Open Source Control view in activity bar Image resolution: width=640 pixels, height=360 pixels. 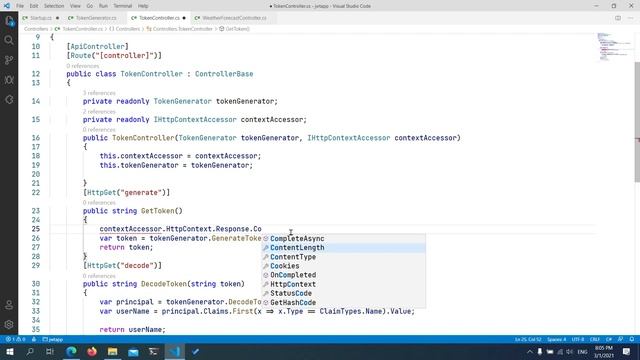click(x=9, y=60)
